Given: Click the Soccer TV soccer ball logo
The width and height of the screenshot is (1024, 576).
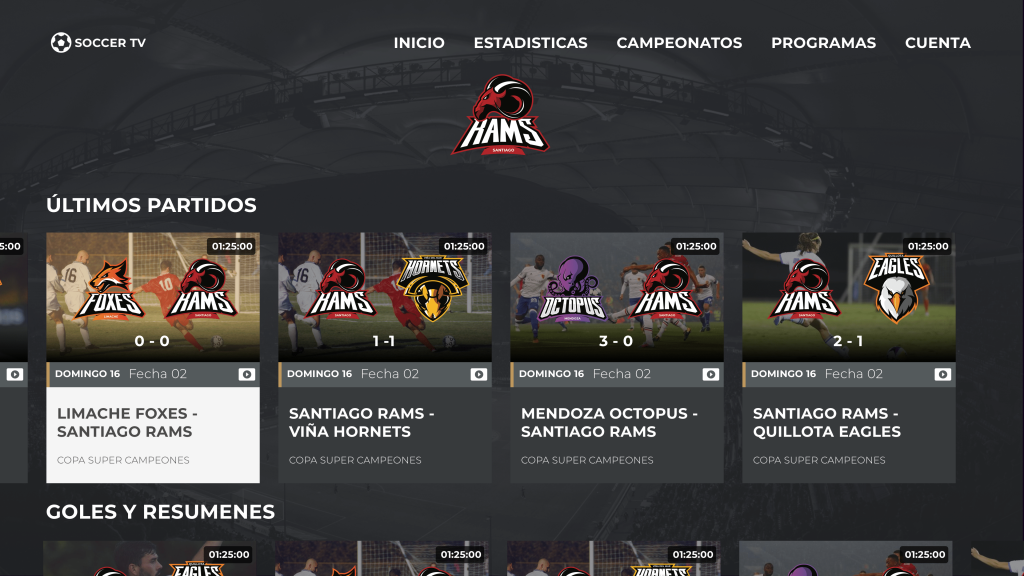Looking at the screenshot, I should tap(61, 42).
